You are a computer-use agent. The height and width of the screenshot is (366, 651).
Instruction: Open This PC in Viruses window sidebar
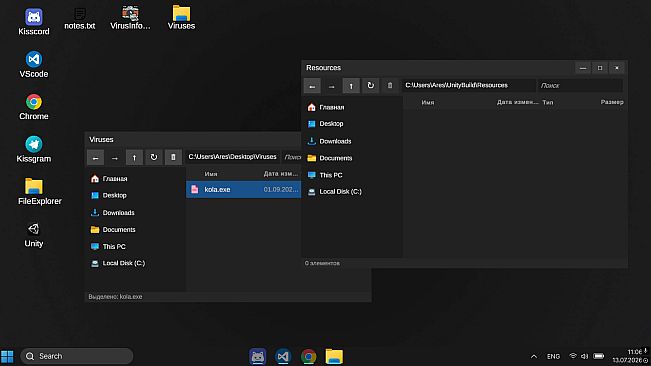pyautogui.click(x=108, y=246)
